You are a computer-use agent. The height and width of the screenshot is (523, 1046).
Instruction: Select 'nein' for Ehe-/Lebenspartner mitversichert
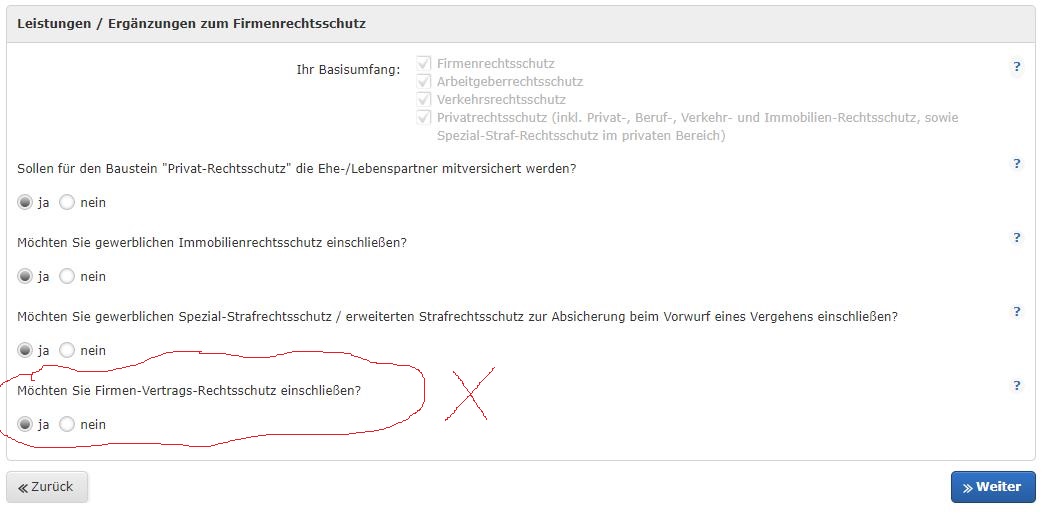[x=67, y=202]
